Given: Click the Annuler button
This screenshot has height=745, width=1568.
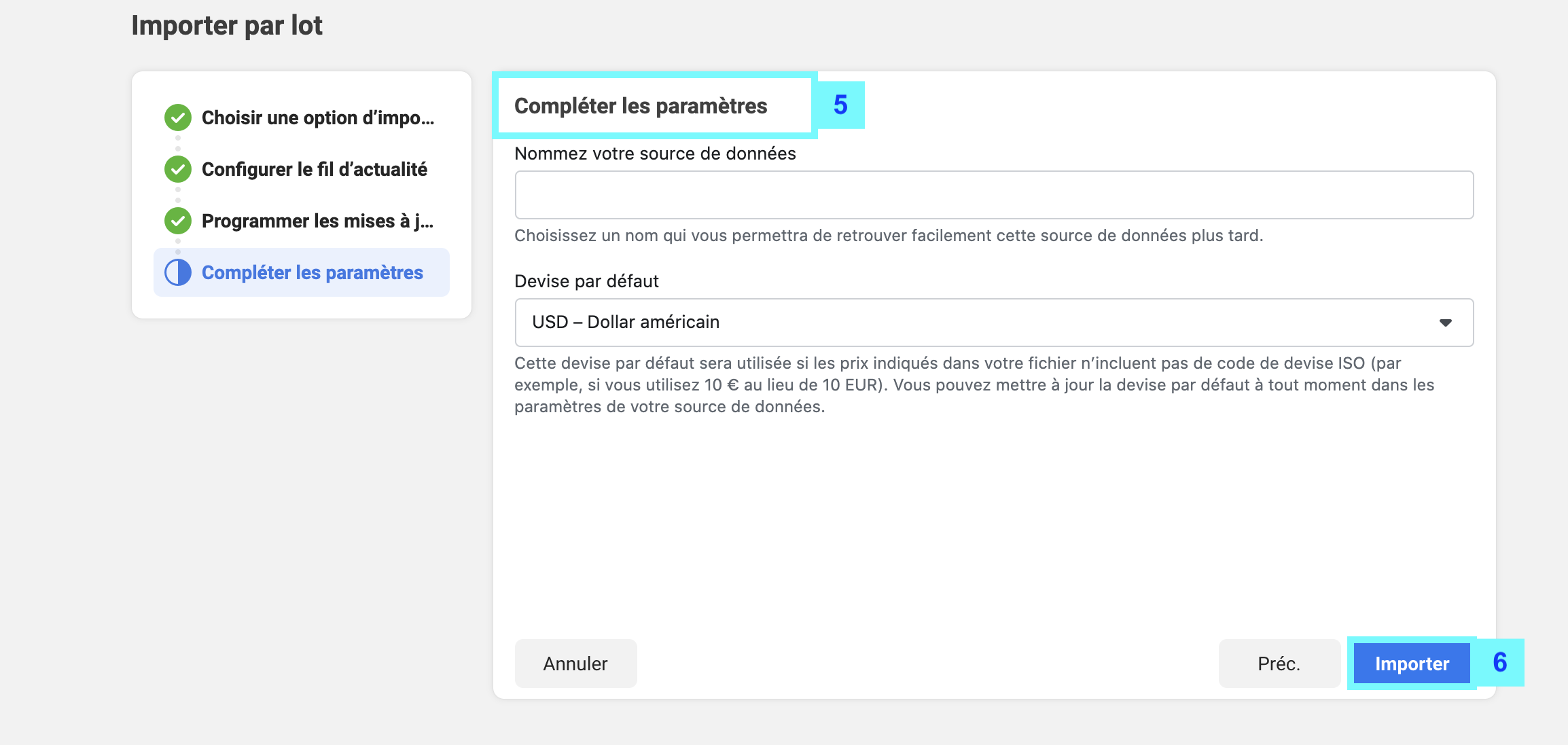Looking at the screenshot, I should [575, 664].
